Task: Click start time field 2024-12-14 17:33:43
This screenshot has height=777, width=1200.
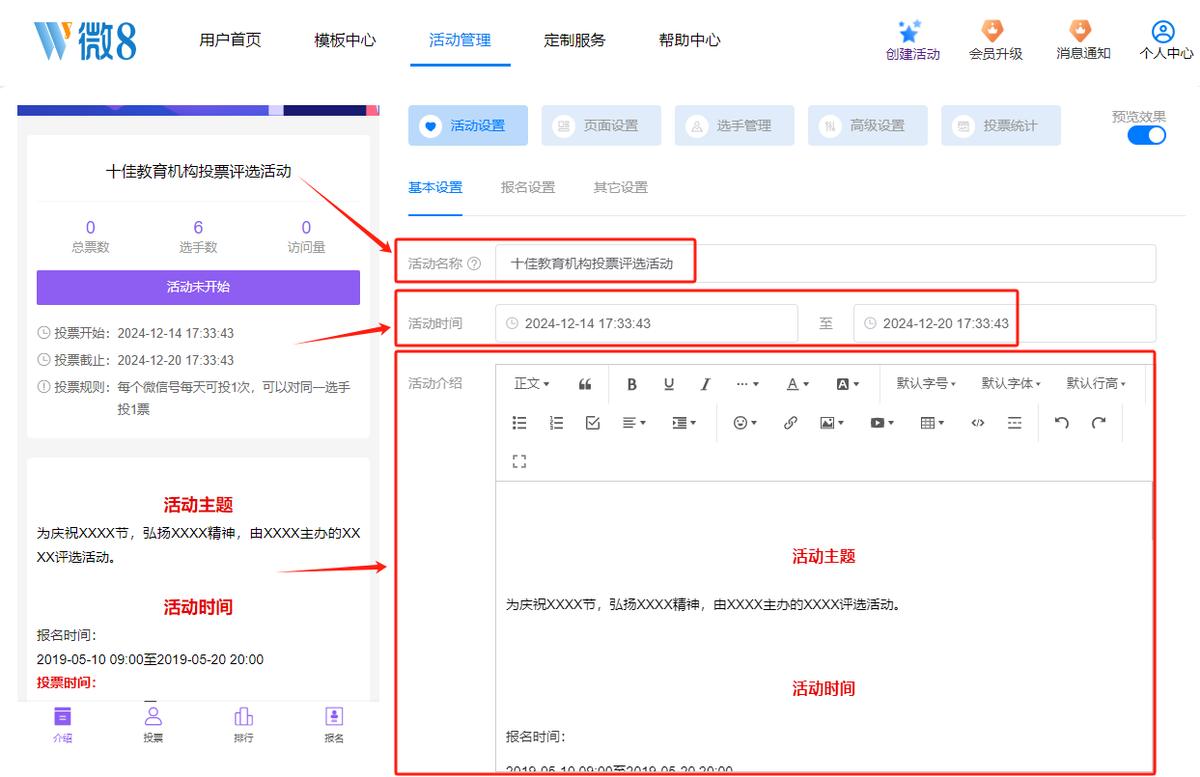Action: (647, 323)
